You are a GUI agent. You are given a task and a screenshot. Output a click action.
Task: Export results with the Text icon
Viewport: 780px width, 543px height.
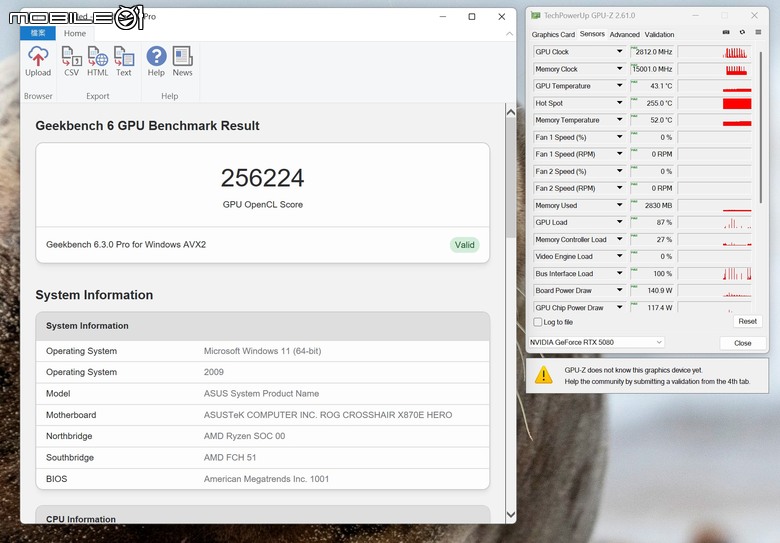point(124,56)
